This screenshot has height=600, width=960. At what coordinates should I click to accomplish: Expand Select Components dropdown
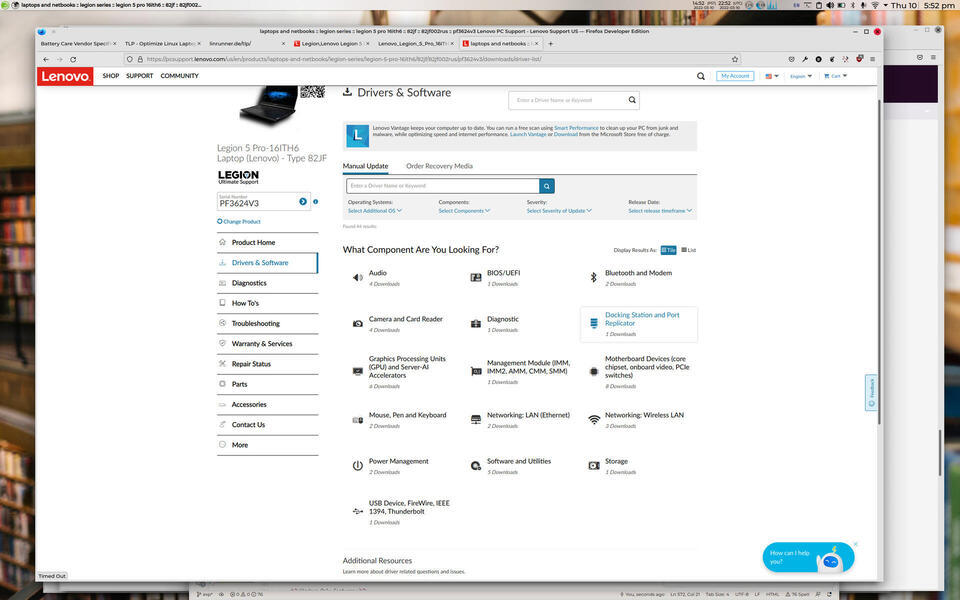pyautogui.click(x=464, y=211)
